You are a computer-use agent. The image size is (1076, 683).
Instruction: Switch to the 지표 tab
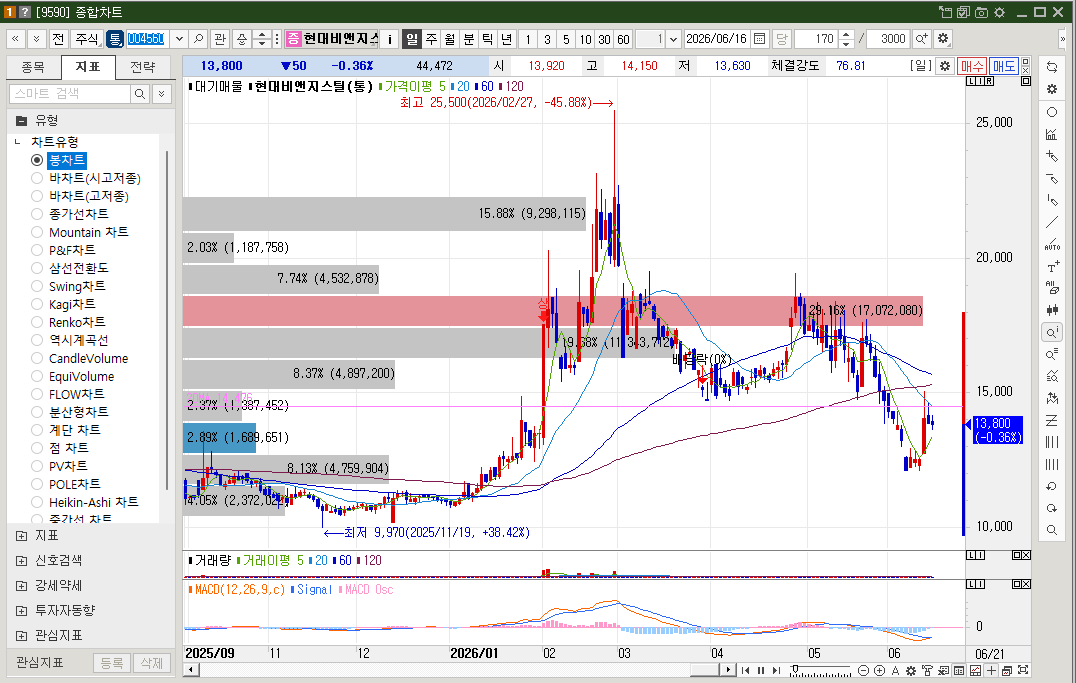click(x=87, y=67)
